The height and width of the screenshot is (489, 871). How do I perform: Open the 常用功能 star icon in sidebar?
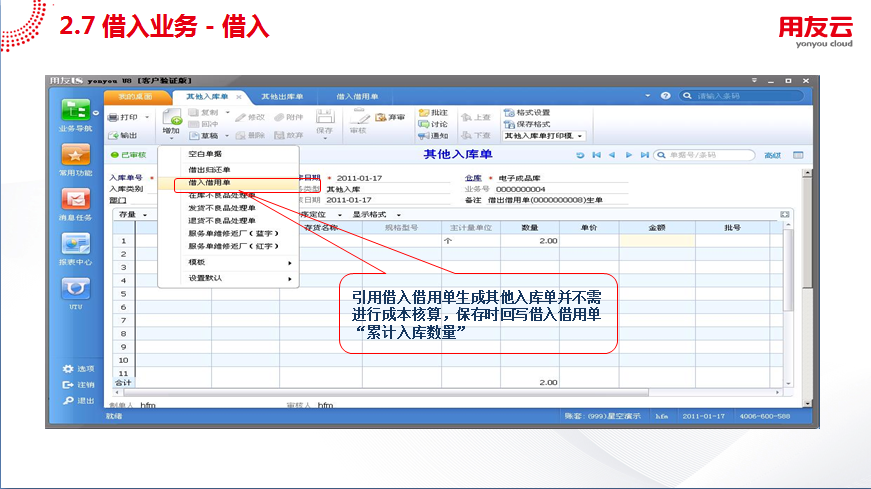[76, 155]
